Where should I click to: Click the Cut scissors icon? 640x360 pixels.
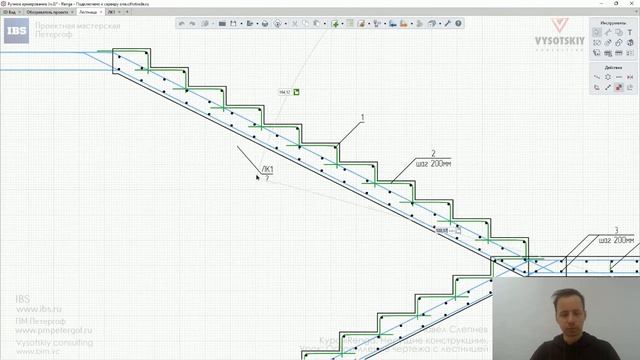click(x=295, y=24)
